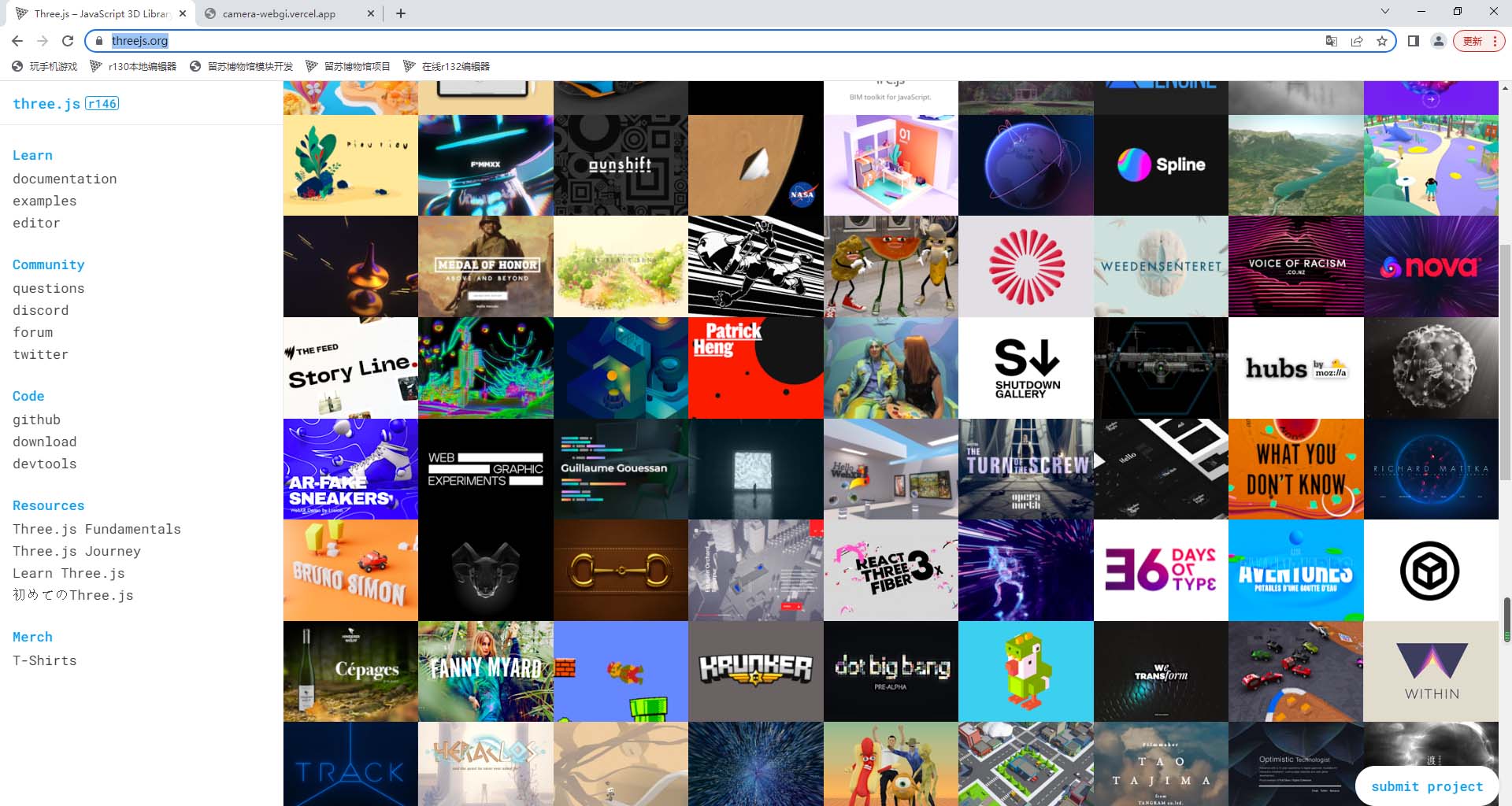This screenshot has width=1512, height=806.
Task: Open the hubs by mozilla thumbnail
Action: (1296, 368)
